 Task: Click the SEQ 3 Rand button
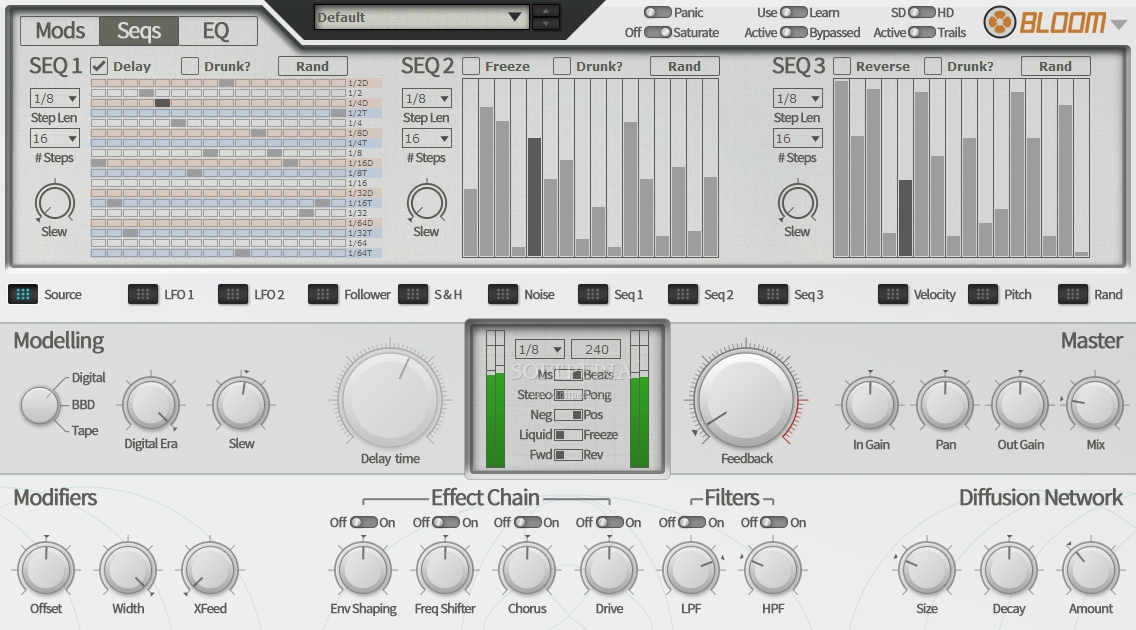[1055, 66]
